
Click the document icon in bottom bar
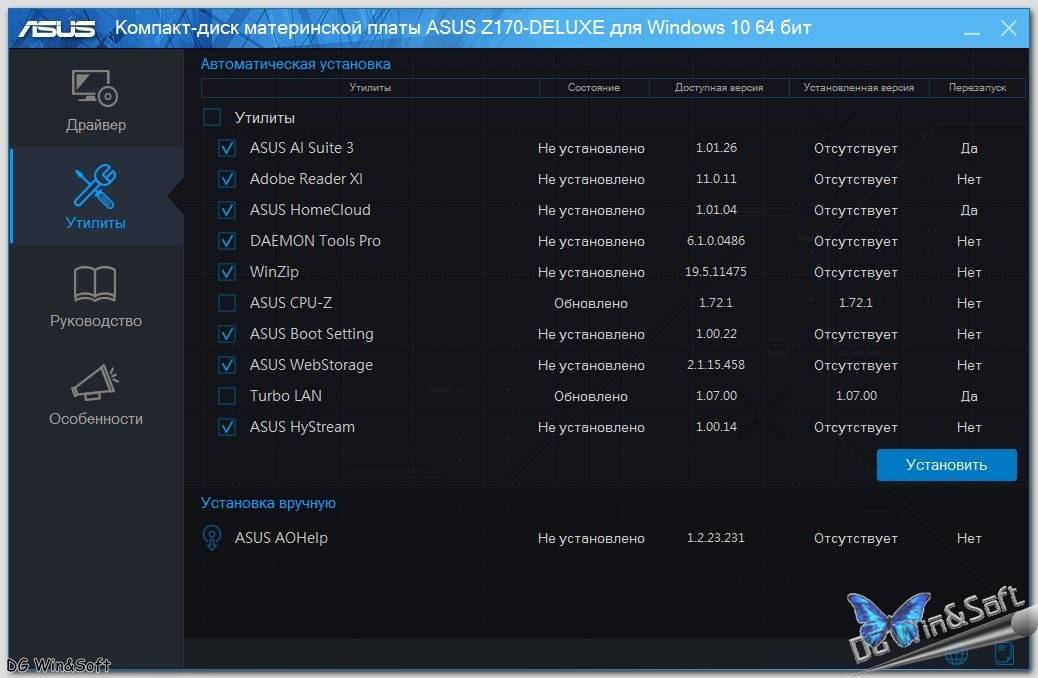(x=1004, y=654)
